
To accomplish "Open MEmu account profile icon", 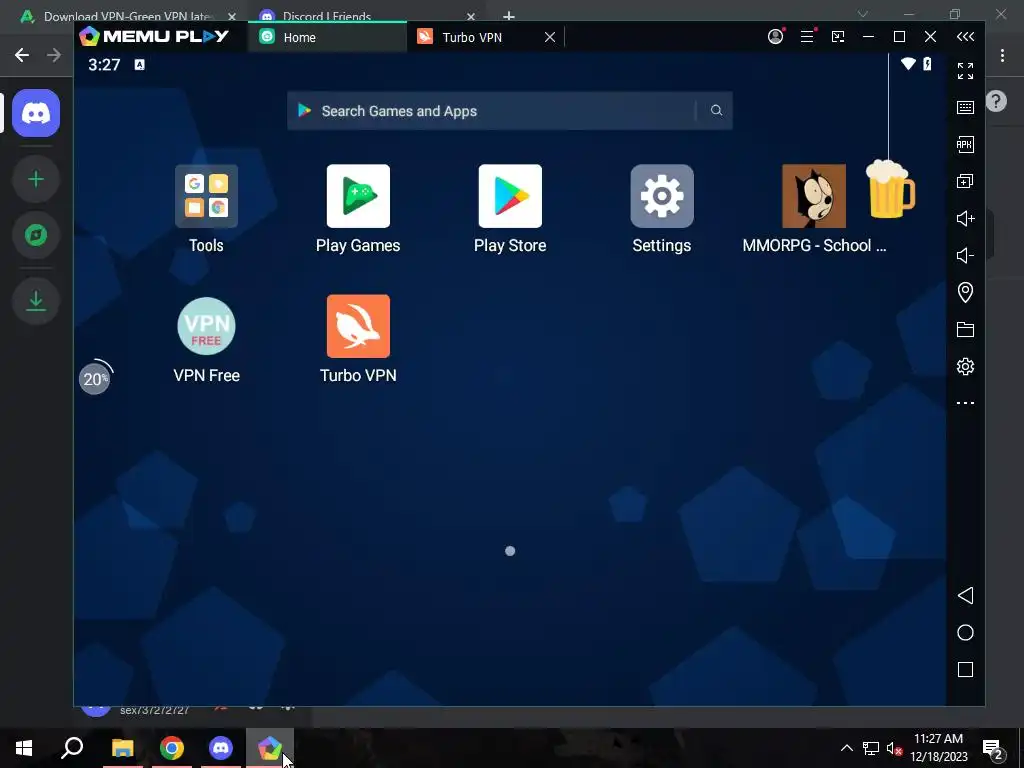I will 775,37.
